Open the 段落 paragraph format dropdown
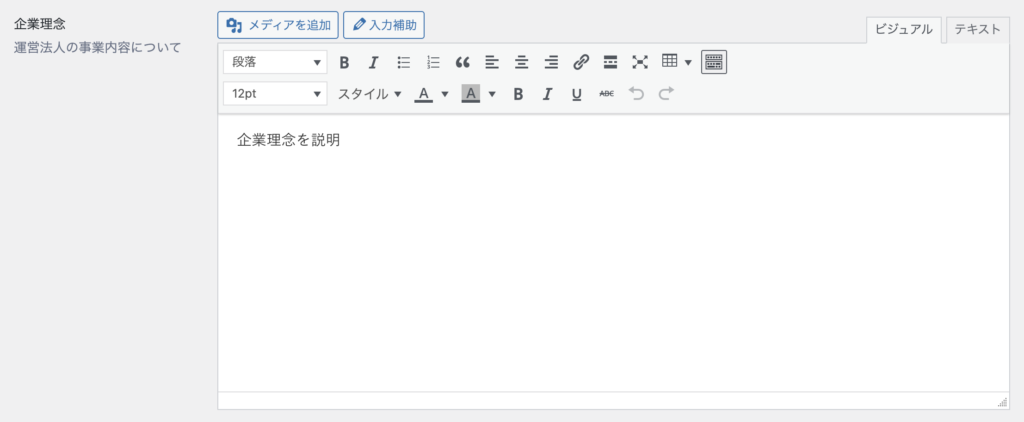This screenshot has height=422, width=1024. 275,62
